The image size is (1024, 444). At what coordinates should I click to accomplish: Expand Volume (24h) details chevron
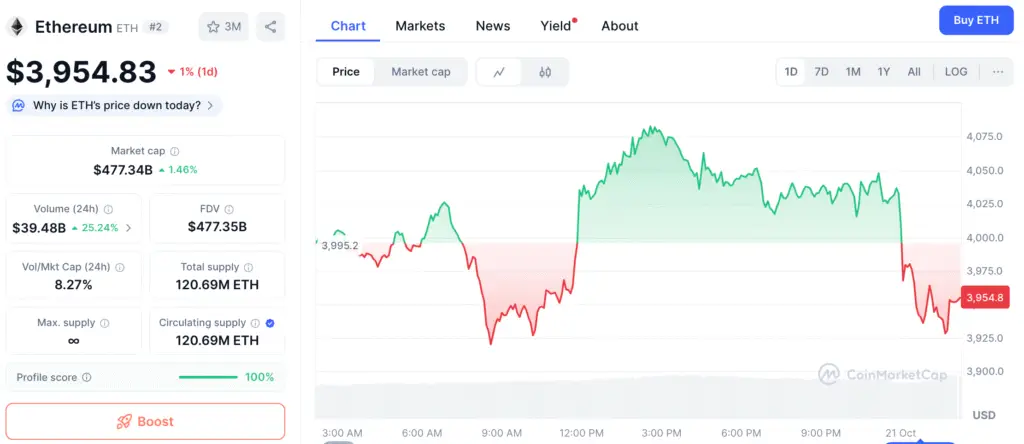coord(127,228)
